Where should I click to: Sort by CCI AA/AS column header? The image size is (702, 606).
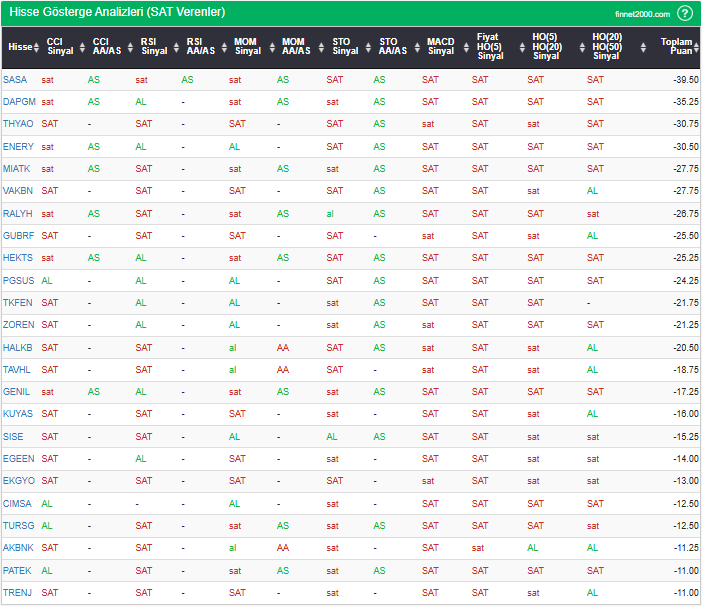coord(107,47)
